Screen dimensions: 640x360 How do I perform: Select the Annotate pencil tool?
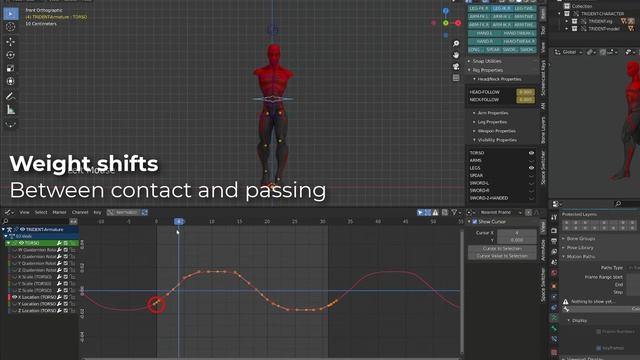coord(11,96)
